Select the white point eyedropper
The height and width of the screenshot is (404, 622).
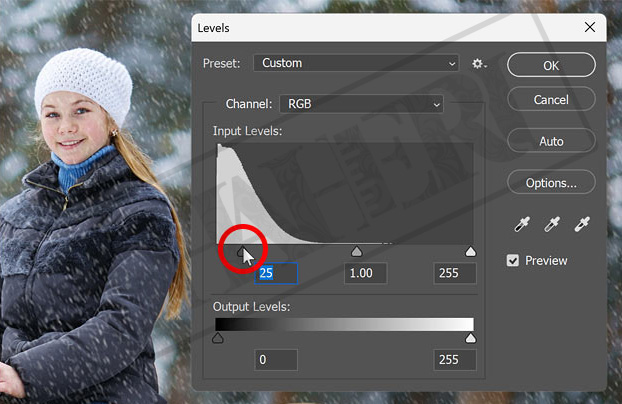(x=580, y=225)
